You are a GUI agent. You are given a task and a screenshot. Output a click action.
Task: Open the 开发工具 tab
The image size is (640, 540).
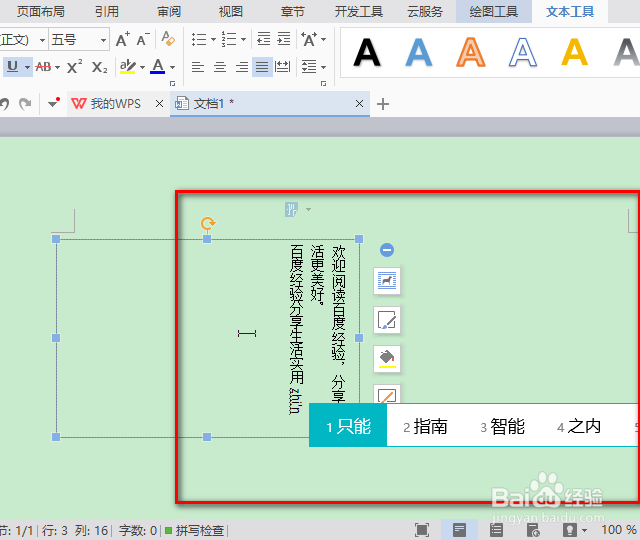coord(359,11)
